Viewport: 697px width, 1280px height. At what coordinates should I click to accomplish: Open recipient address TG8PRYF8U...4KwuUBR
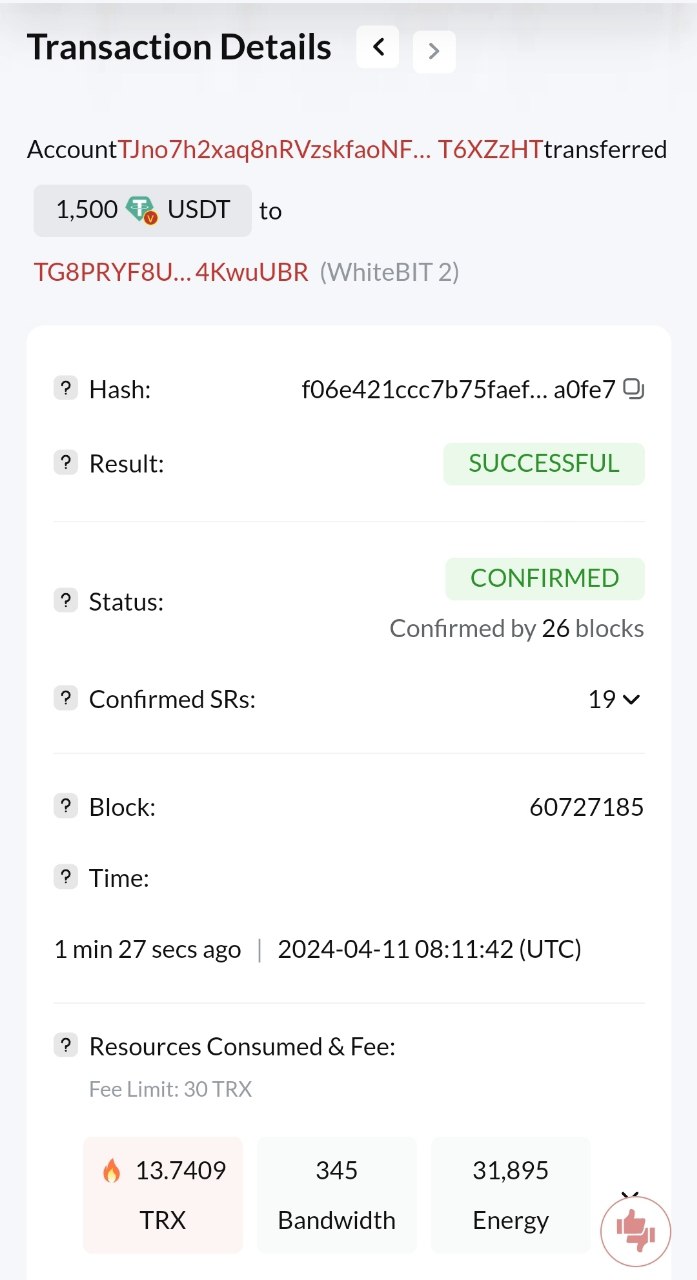click(171, 272)
